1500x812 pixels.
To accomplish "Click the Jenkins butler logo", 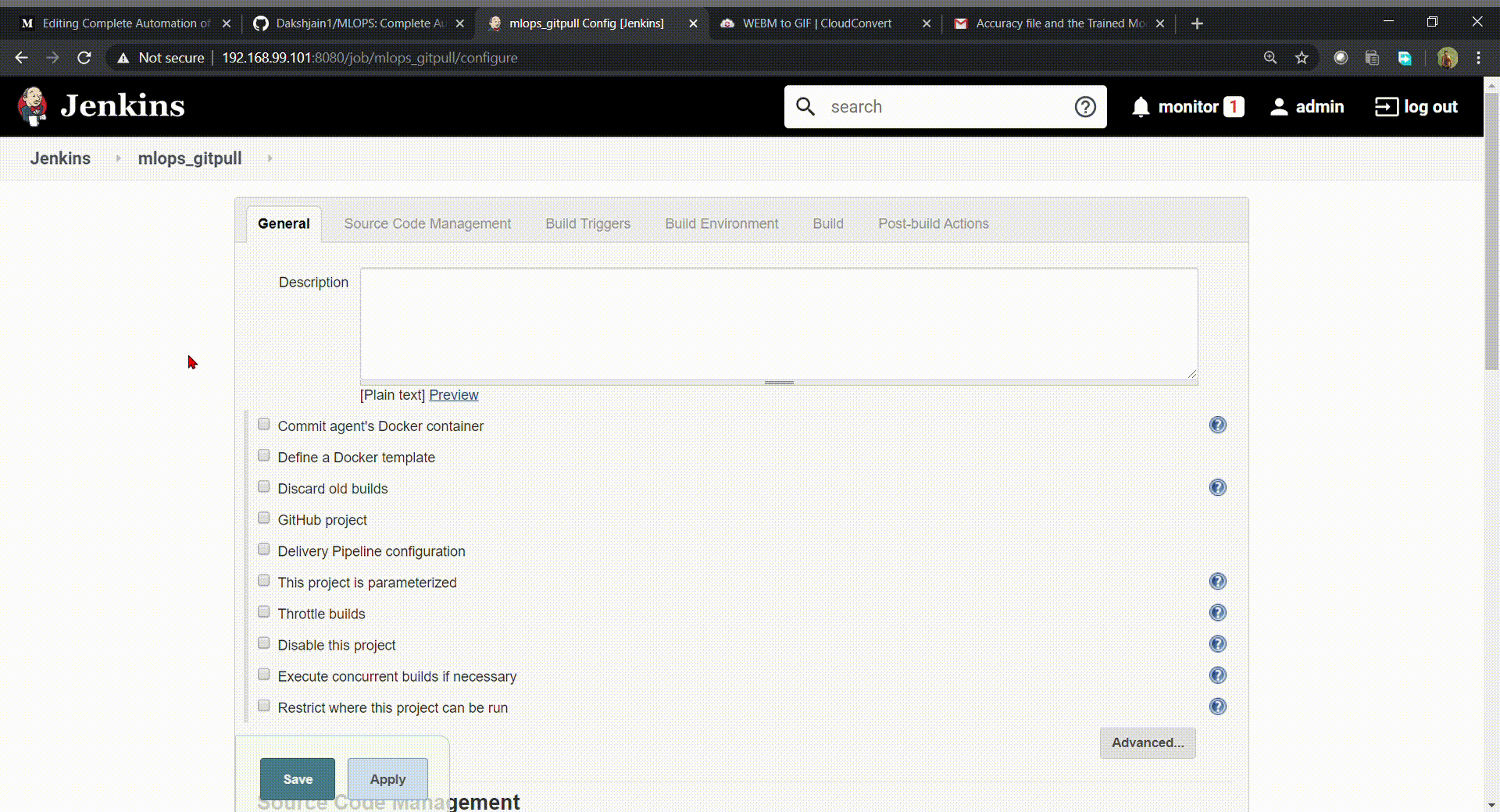I will (32, 106).
